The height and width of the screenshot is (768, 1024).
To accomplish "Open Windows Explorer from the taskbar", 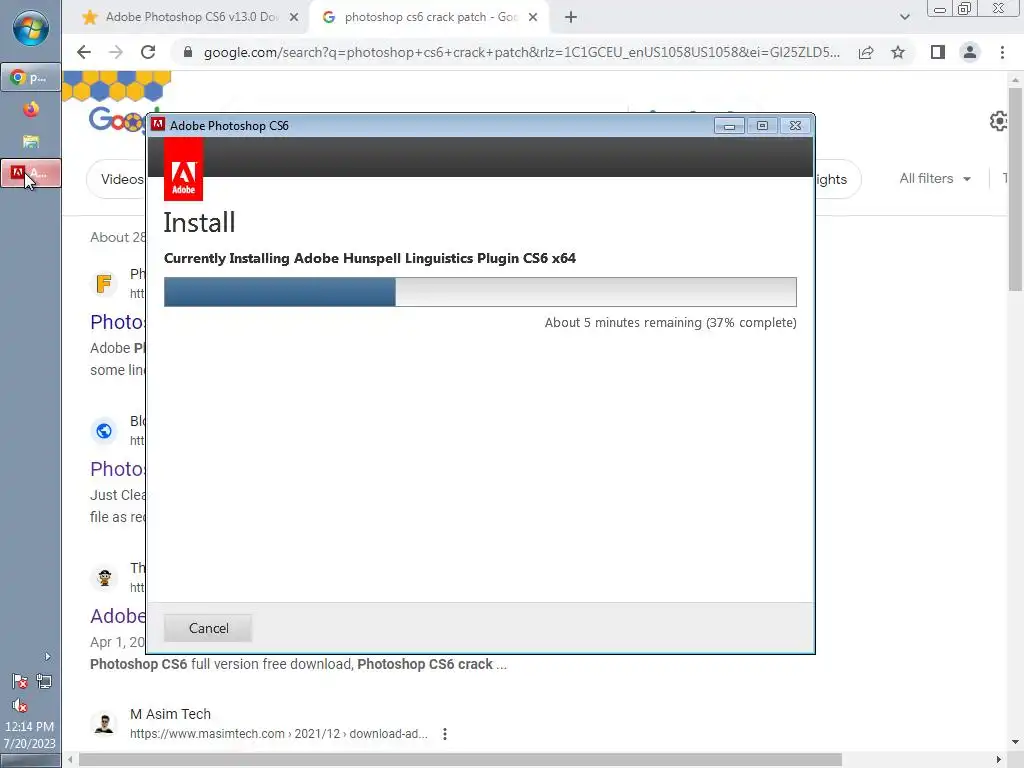I will [x=31, y=142].
